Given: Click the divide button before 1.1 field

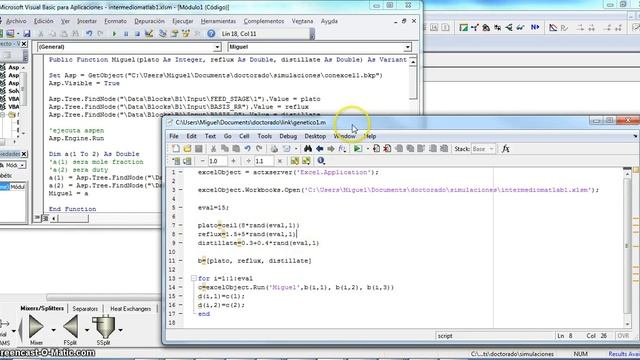Looking at the screenshot, I should click(248, 161).
